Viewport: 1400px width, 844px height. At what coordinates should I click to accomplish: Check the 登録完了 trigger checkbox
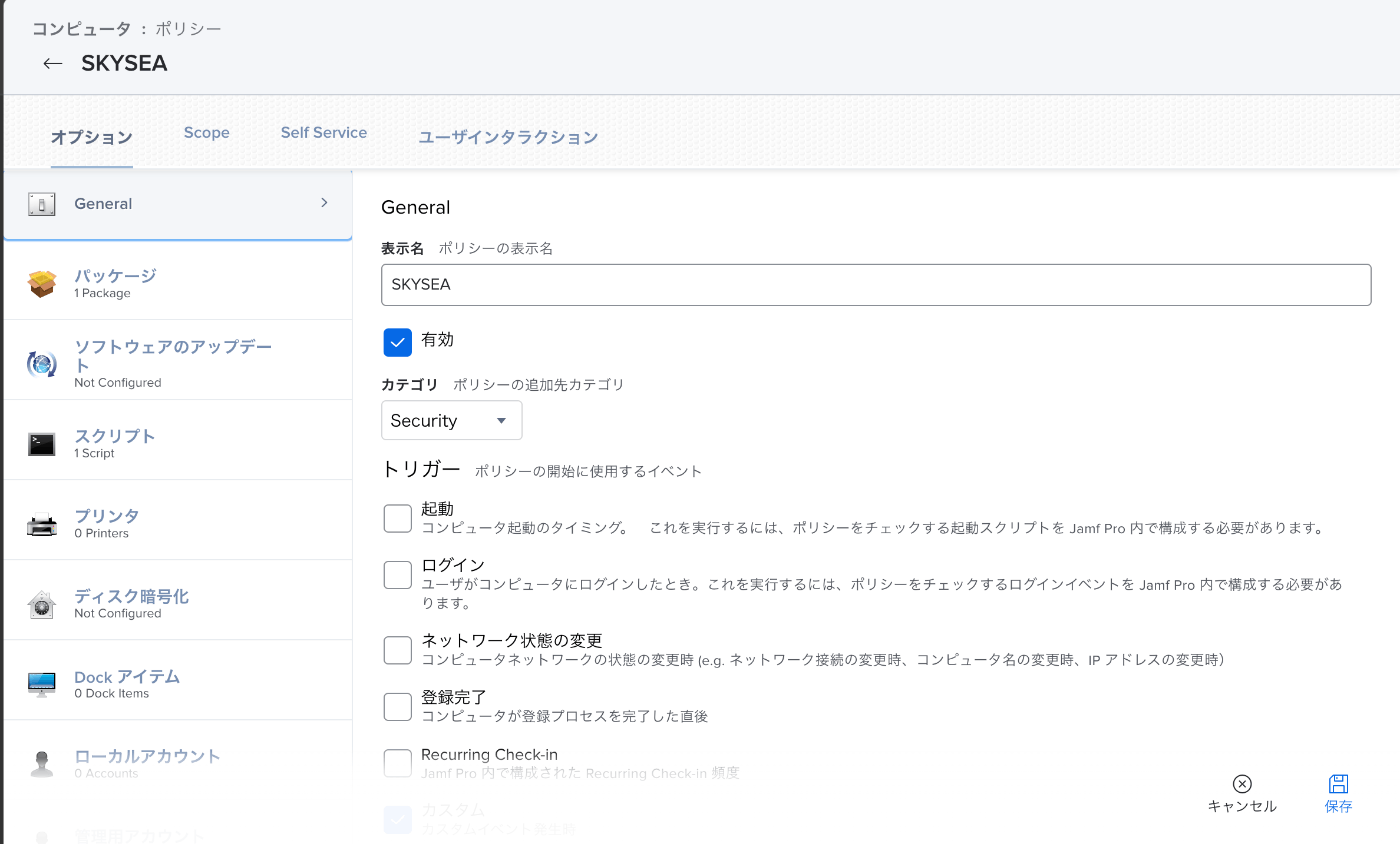(x=398, y=707)
